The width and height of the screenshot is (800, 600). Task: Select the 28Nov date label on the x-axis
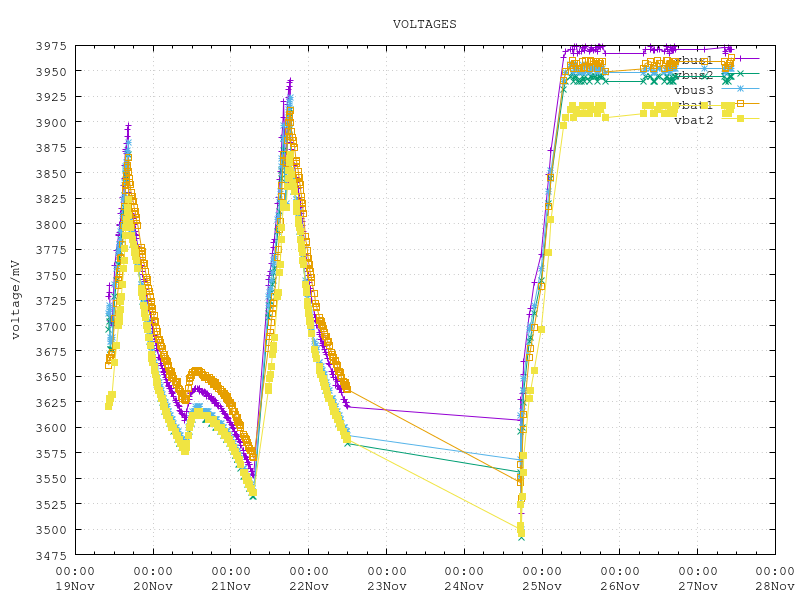(x=775, y=584)
